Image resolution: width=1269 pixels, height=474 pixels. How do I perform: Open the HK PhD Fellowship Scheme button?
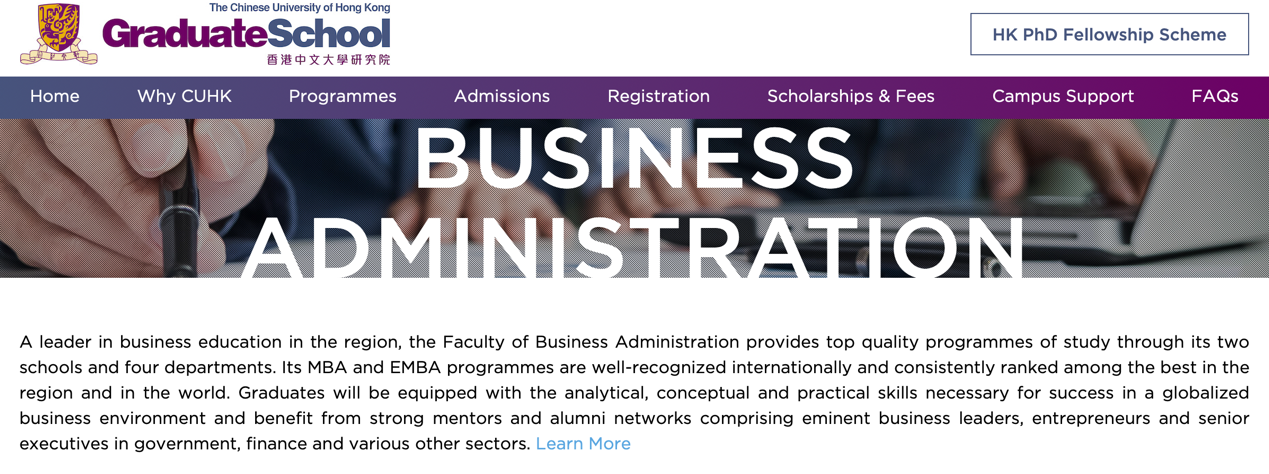pyautogui.click(x=1109, y=34)
